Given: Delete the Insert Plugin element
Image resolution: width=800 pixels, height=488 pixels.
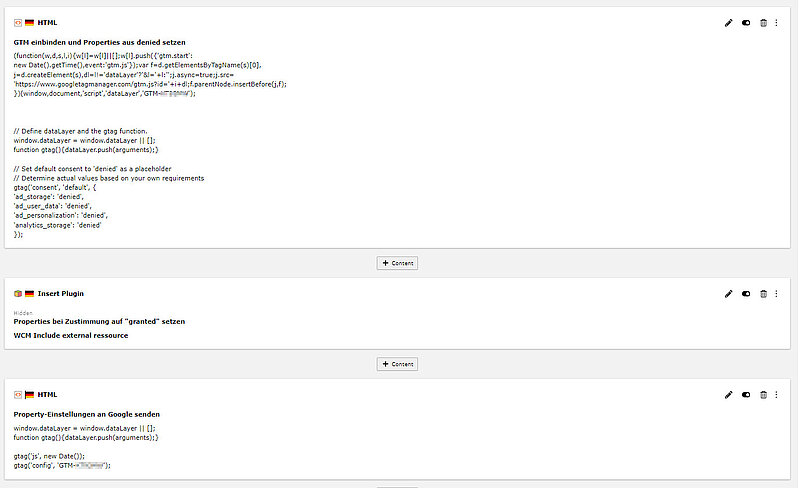Looking at the screenshot, I should [764, 294].
